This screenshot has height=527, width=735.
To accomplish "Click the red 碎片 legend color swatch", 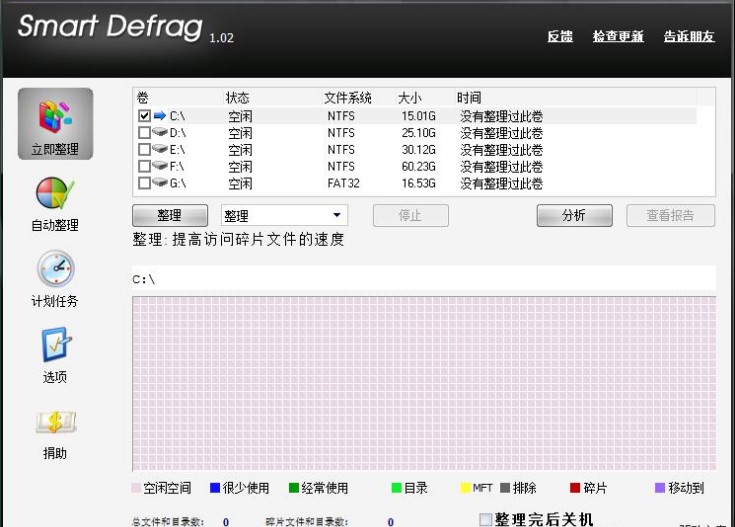I will point(575,488).
